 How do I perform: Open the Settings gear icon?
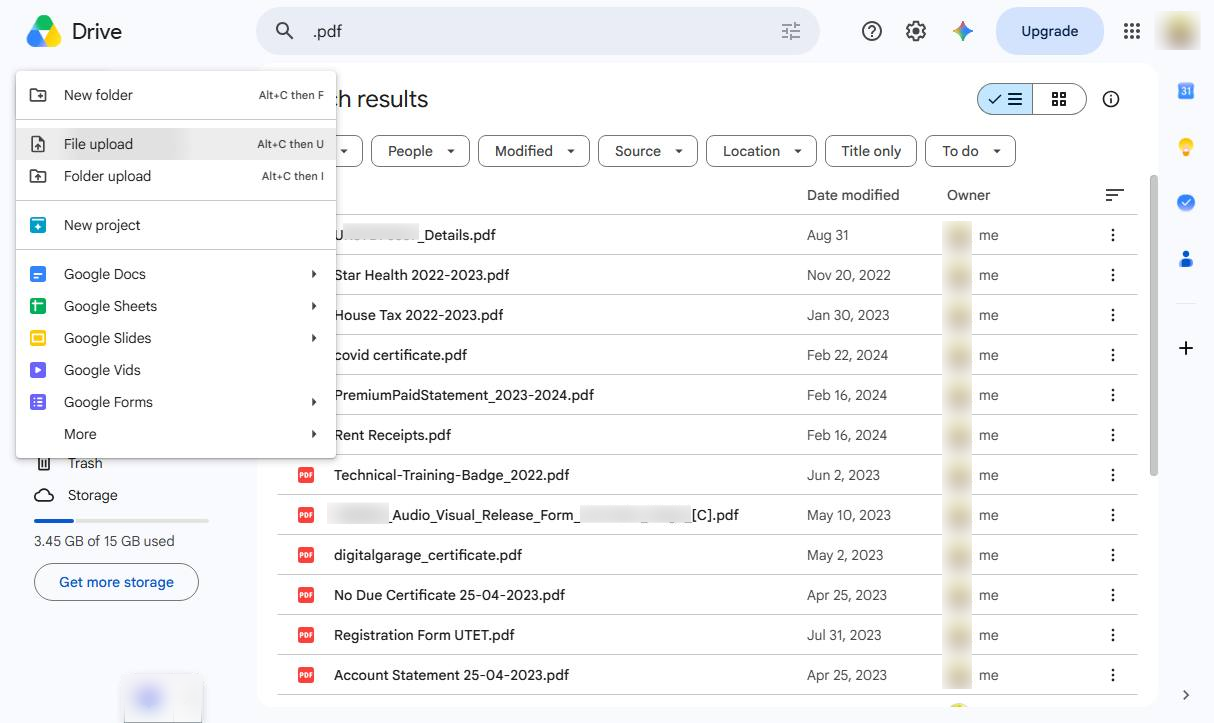pyautogui.click(x=916, y=31)
